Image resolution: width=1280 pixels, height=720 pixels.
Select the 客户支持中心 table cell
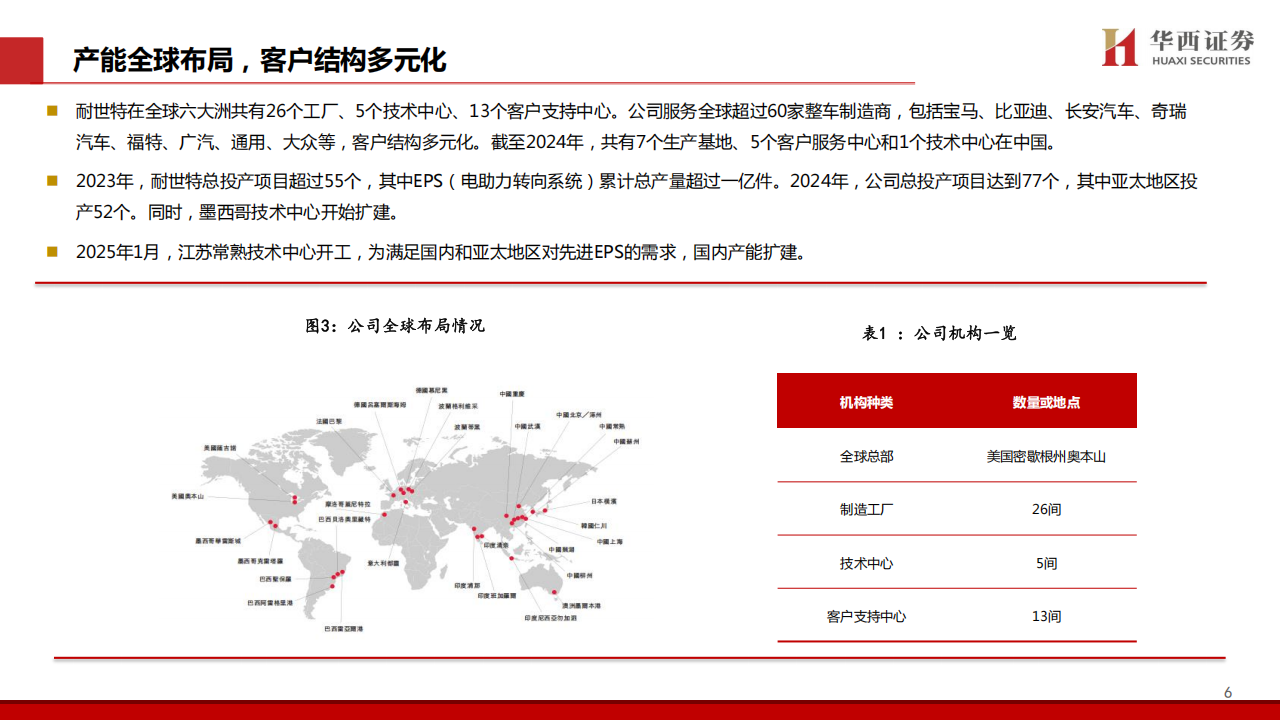(866, 616)
